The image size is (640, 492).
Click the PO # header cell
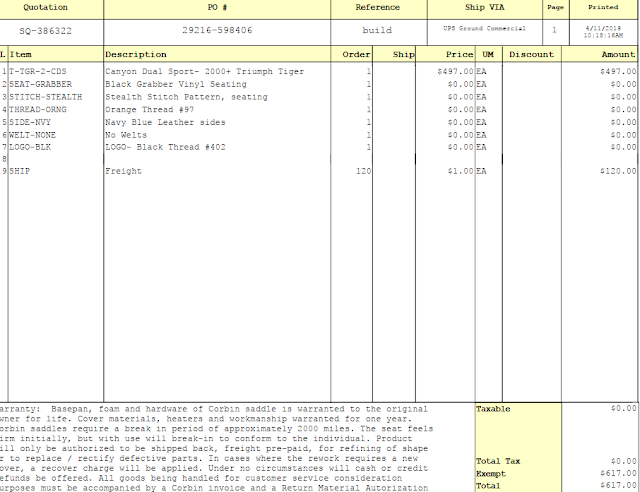point(217,7)
